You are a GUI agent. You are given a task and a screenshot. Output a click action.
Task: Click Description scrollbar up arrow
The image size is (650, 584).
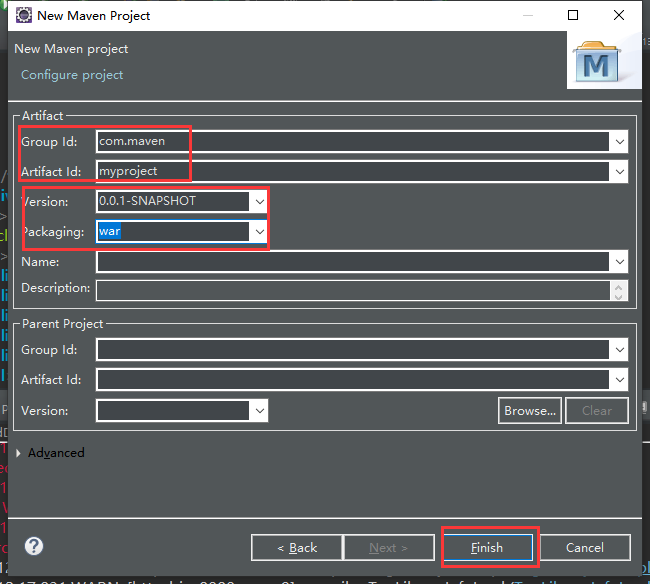619,286
